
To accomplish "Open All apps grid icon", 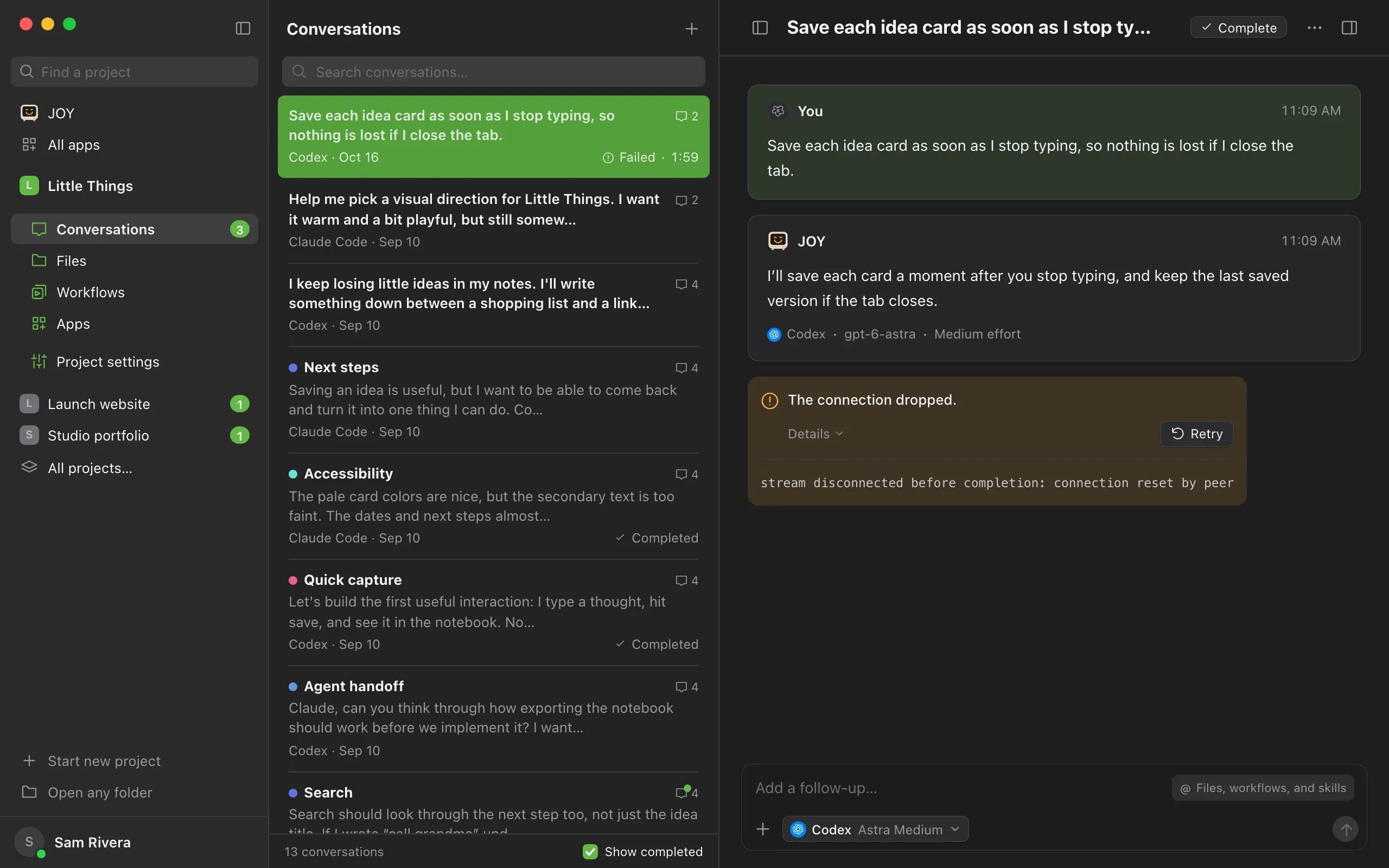I will point(29,145).
